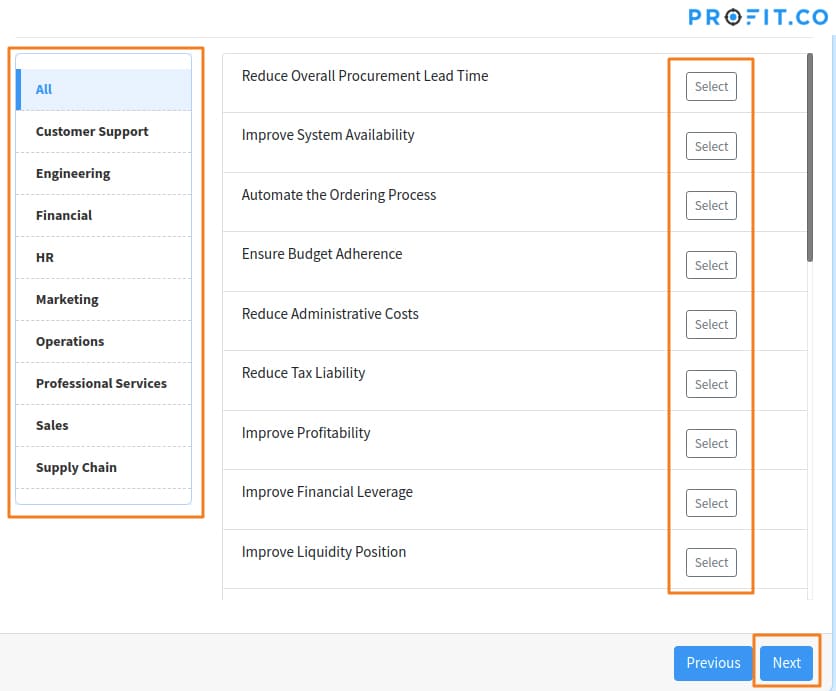Go back with the Previous button
This screenshot has height=691, width=836.
tap(713, 663)
